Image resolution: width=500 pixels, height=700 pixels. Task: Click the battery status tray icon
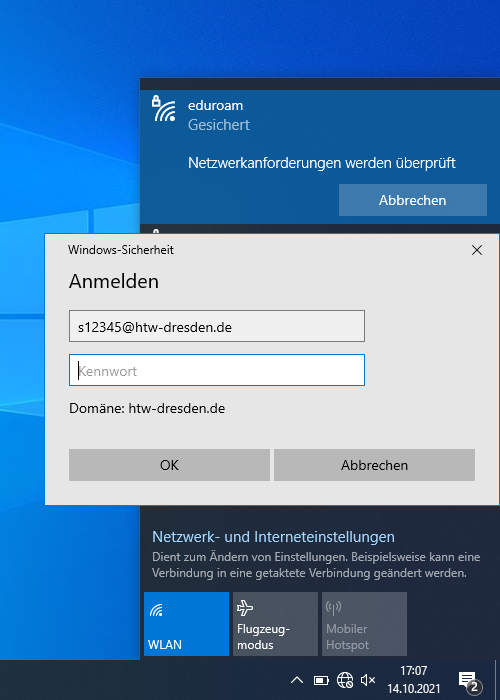pyautogui.click(x=321, y=680)
